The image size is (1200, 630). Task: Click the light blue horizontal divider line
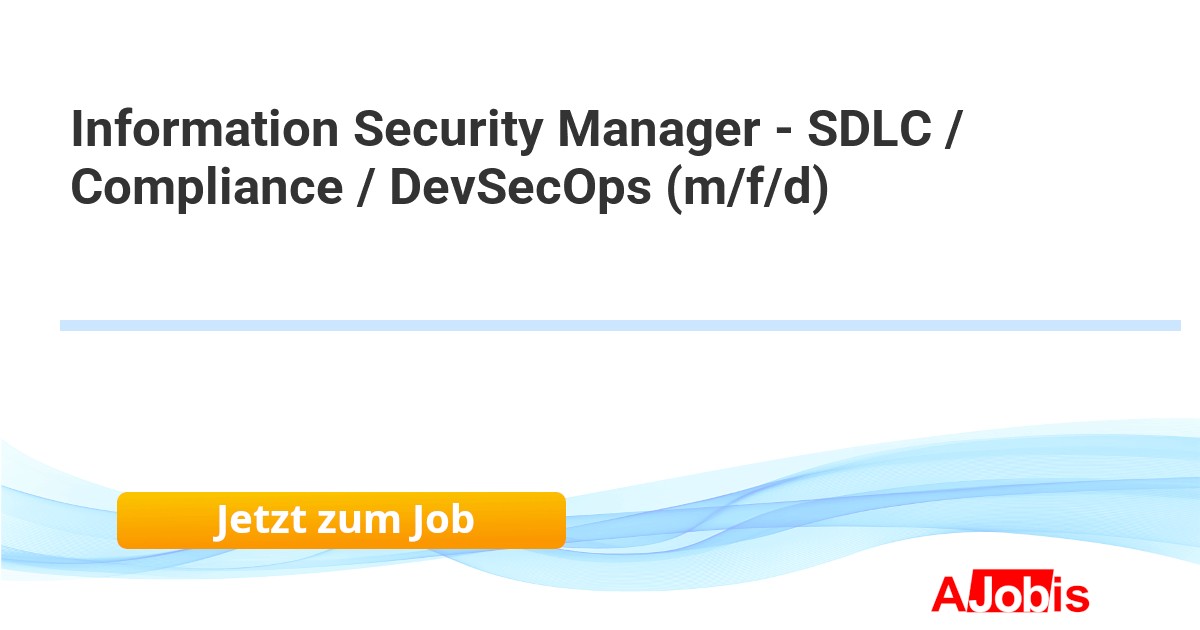coord(620,325)
